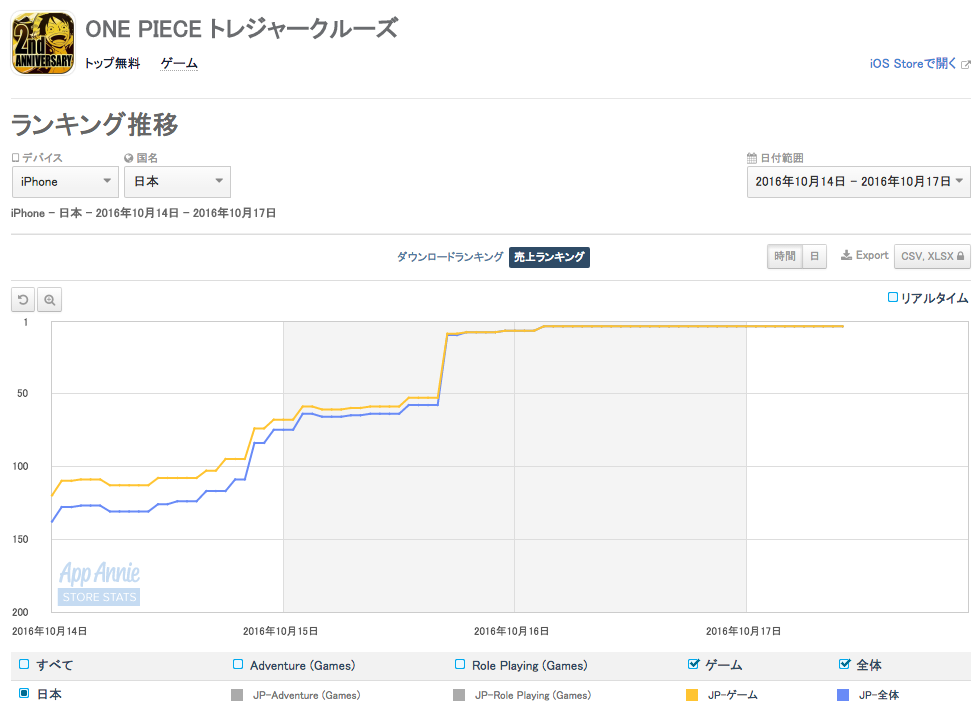Click the yellow JP-ゲーム legend swatch
The height and width of the screenshot is (712, 975).
point(692,695)
